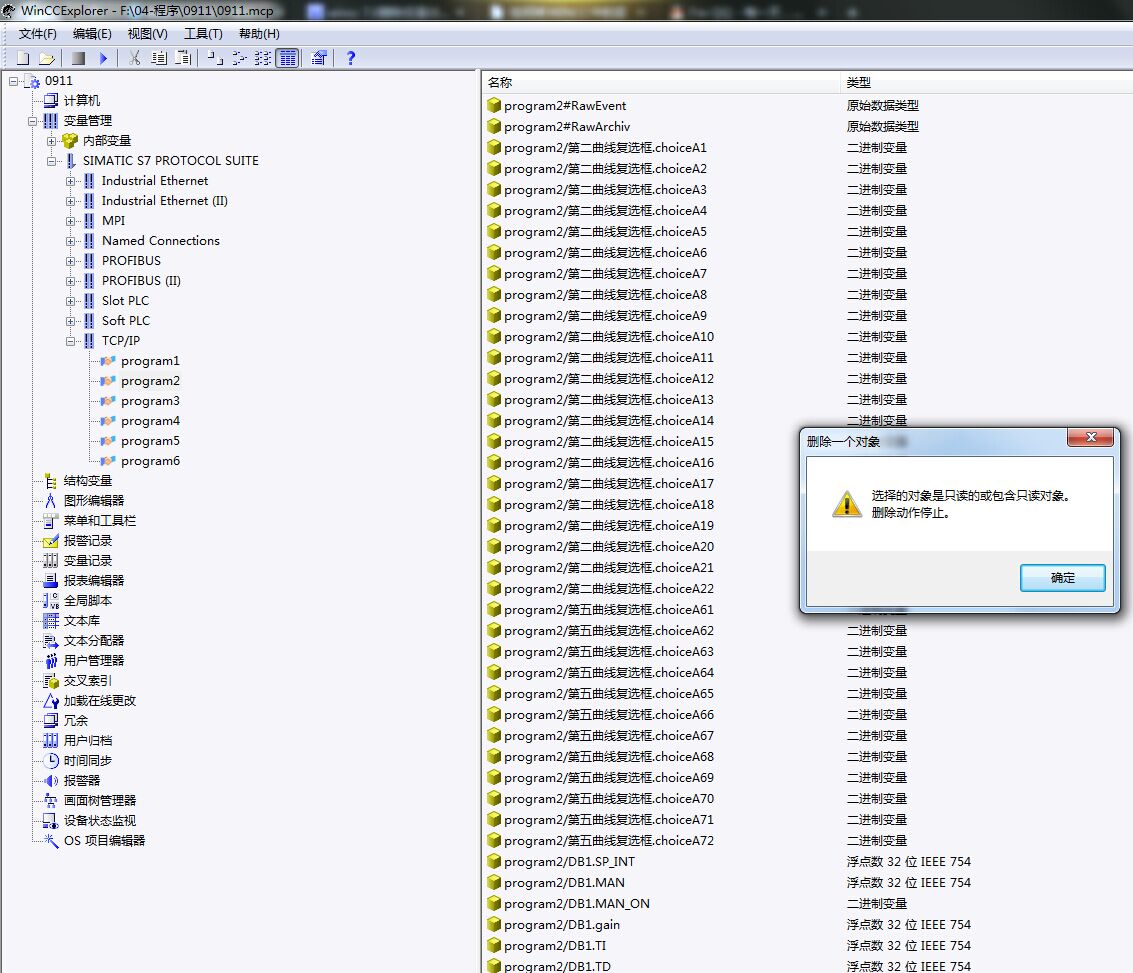1133x973 pixels.
Task: Select program2#RawEvent tag row
Action: click(565, 105)
